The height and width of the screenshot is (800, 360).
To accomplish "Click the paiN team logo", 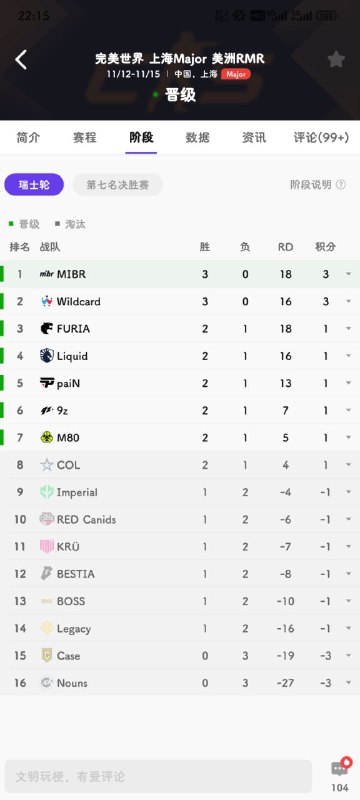I will click(46, 383).
